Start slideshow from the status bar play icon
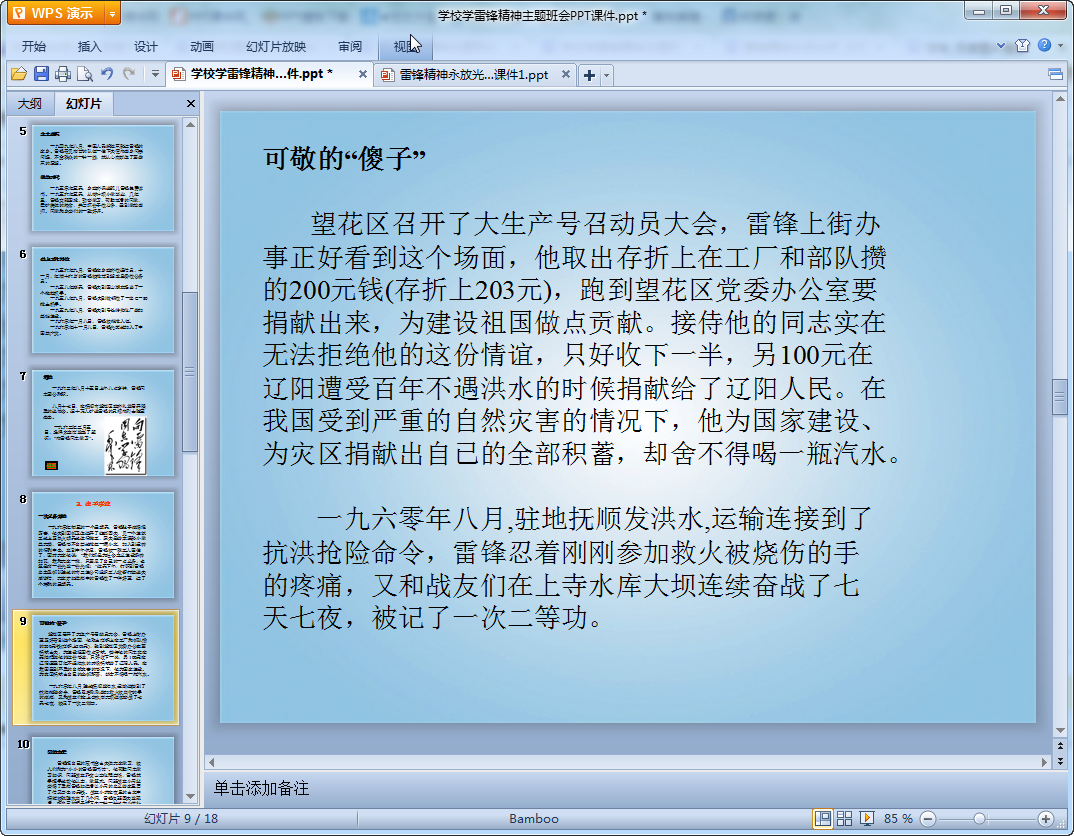The height and width of the screenshot is (836, 1074). click(866, 818)
